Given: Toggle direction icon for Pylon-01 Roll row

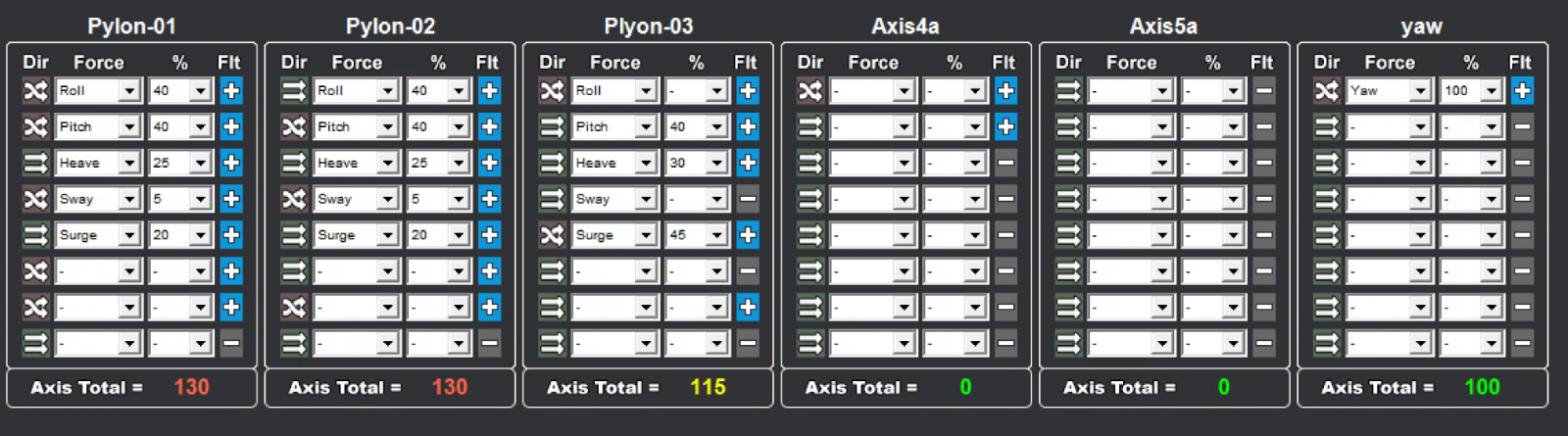Looking at the screenshot, I should (x=35, y=91).
